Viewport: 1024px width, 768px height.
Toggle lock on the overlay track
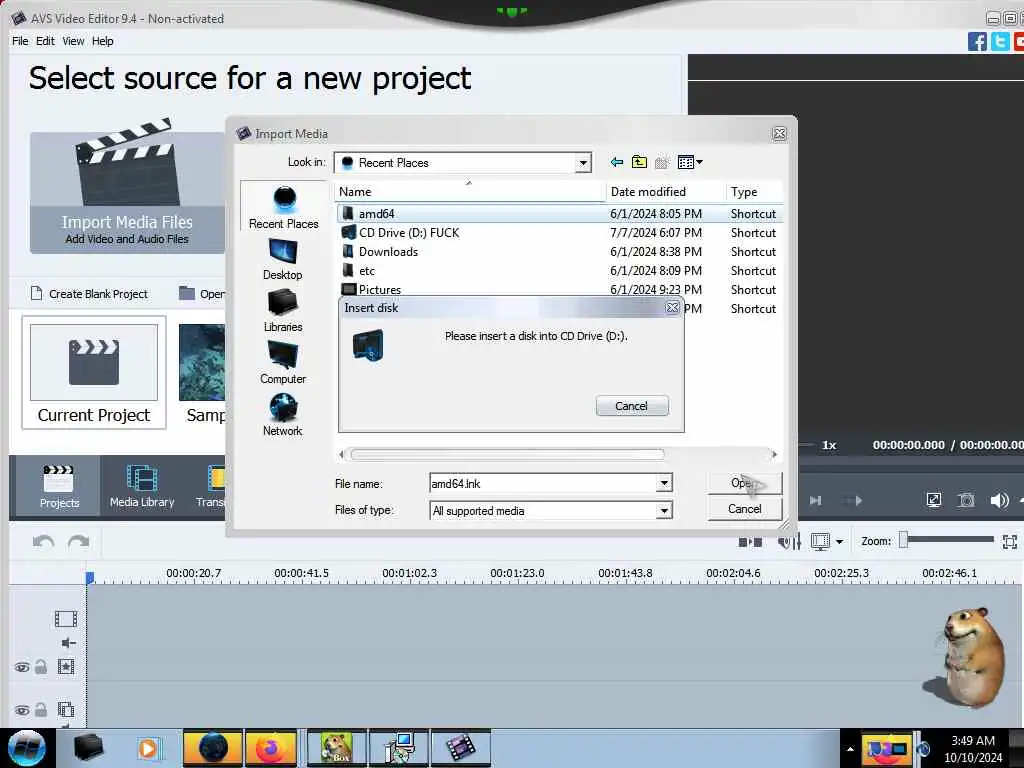click(41, 709)
